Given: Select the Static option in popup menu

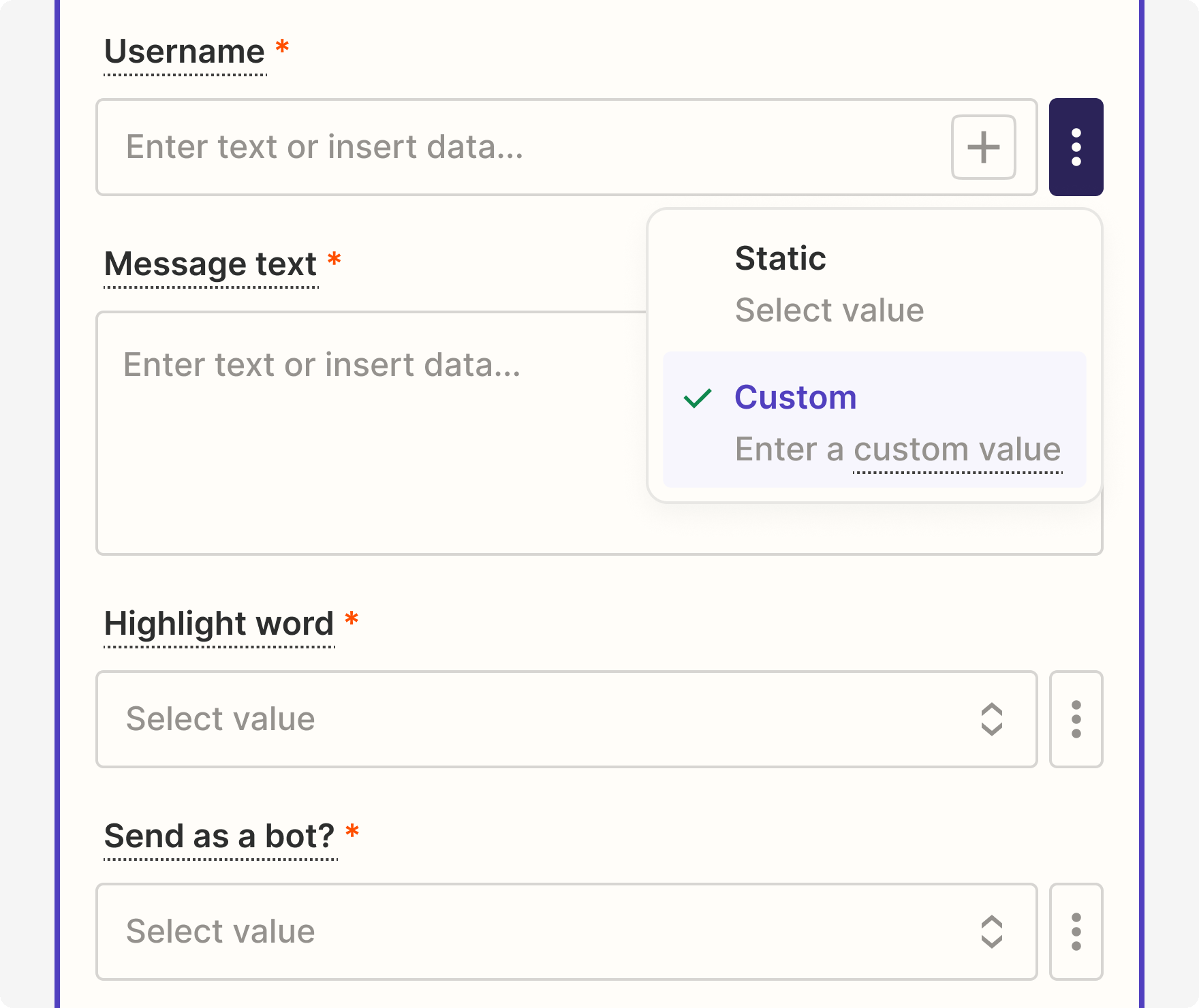Looking at the screenshot, I should point(780,259).
